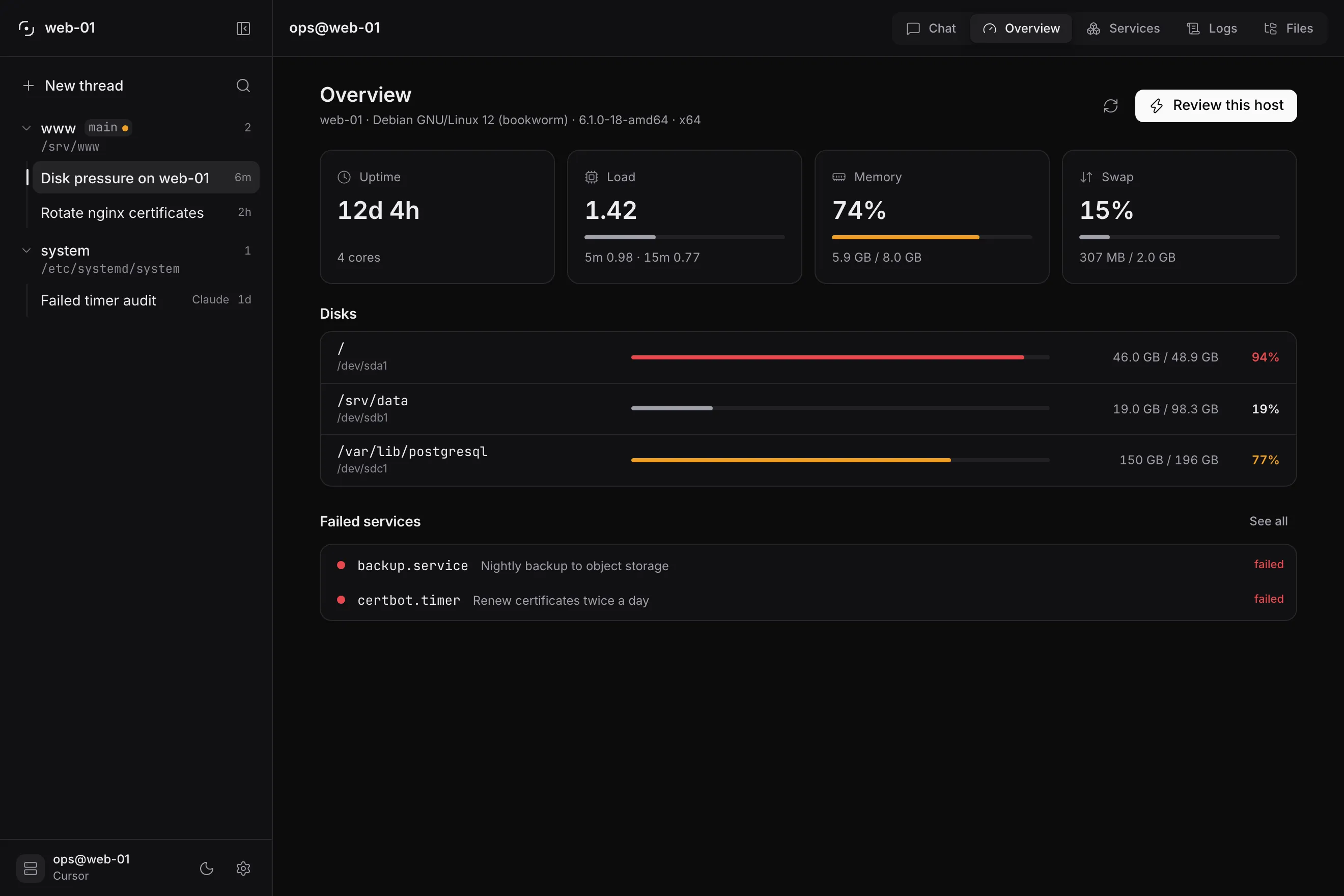Select the certbot.timer service name
1344x896 pixels.
tap(409, 601)
